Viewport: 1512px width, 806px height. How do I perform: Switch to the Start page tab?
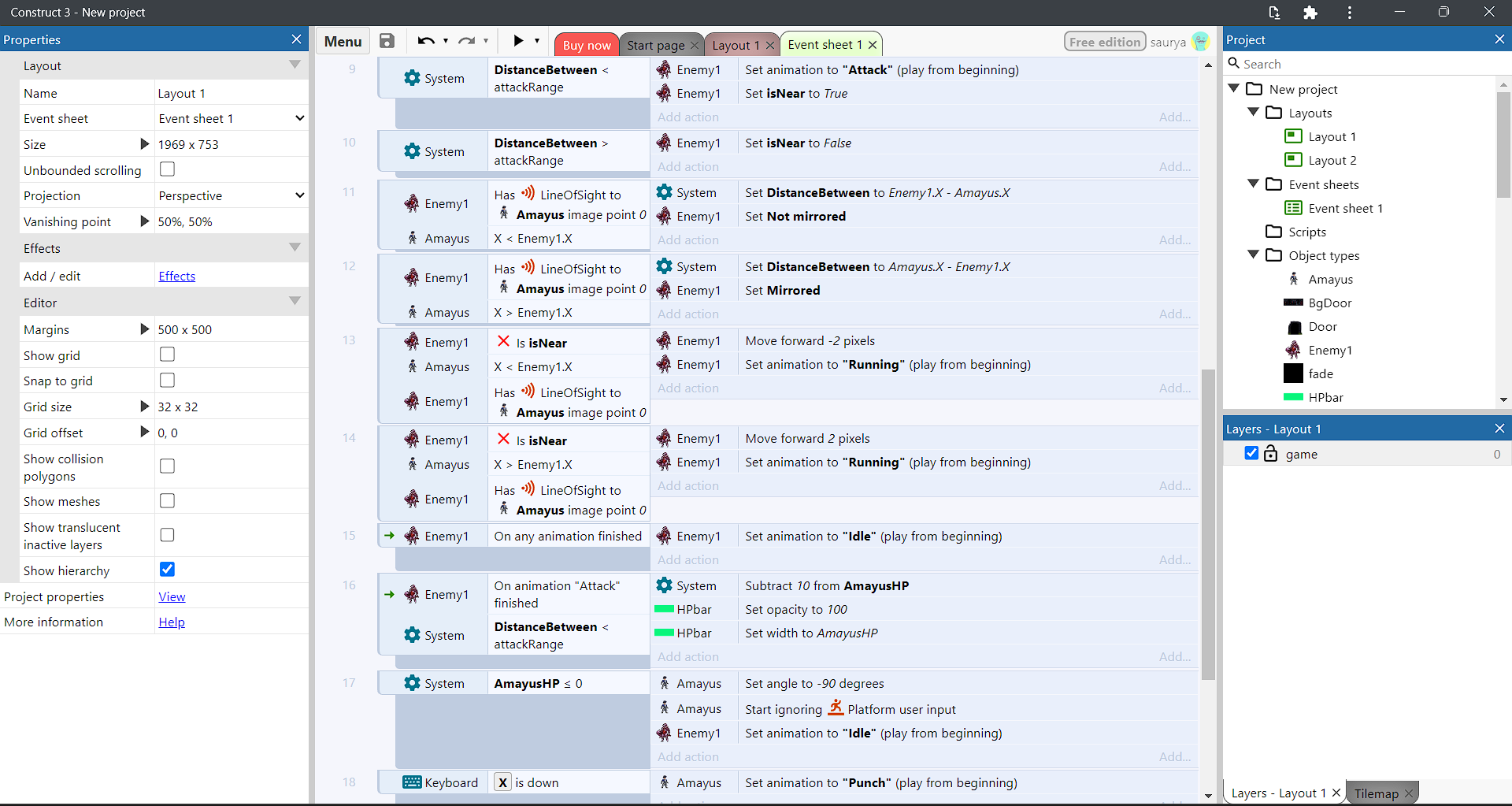(656, 45)
